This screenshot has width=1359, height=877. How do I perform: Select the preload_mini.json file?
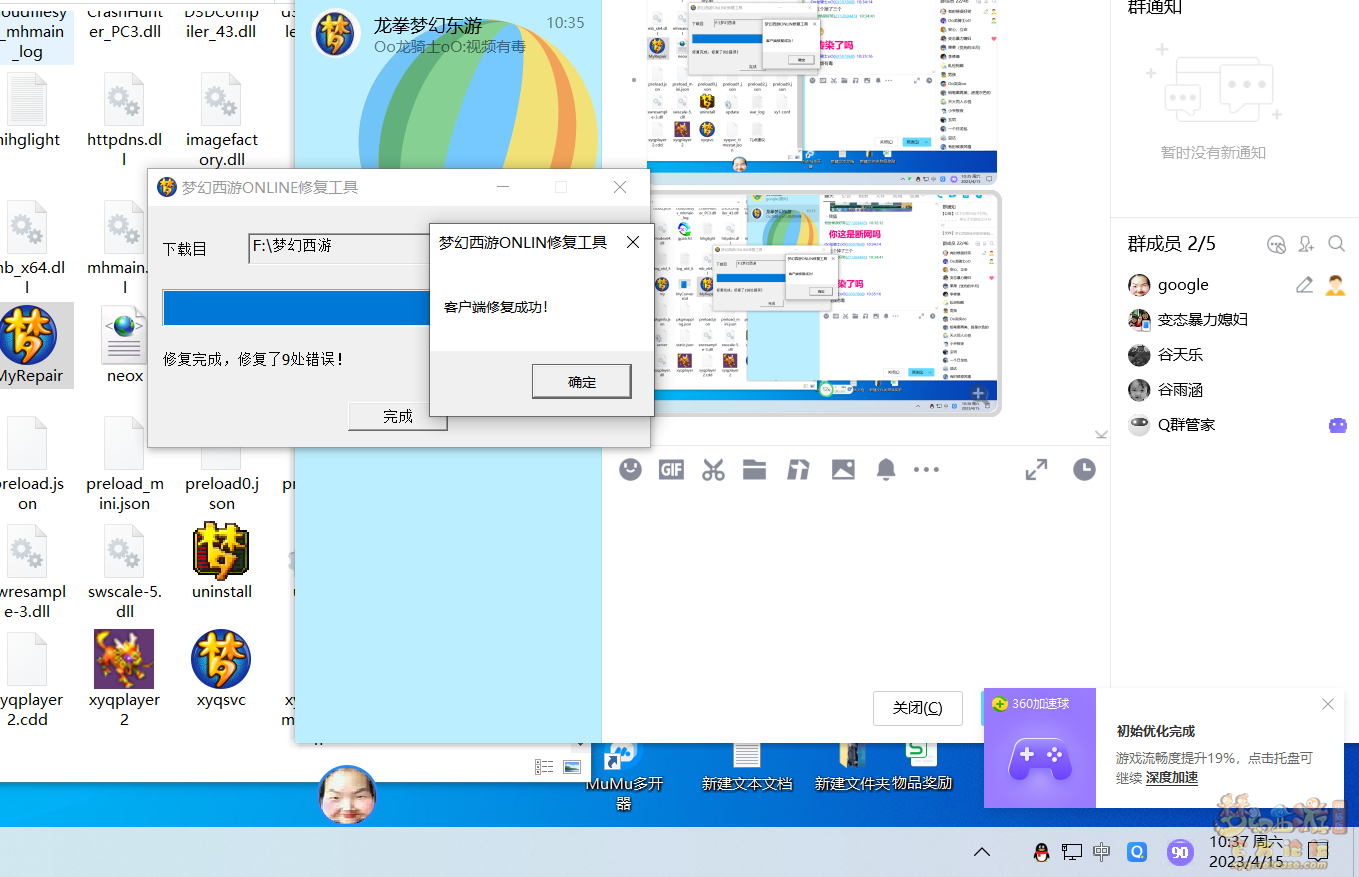(x=124, y=463)
